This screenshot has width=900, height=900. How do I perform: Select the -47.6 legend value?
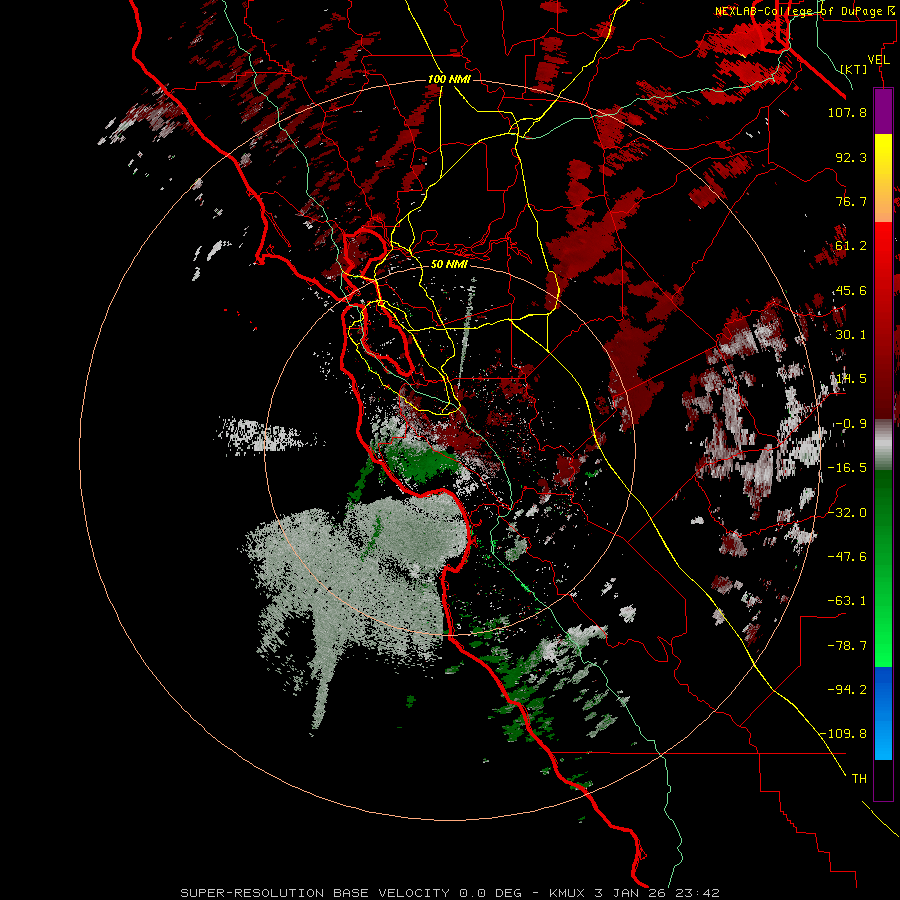(x=847, y=557)
